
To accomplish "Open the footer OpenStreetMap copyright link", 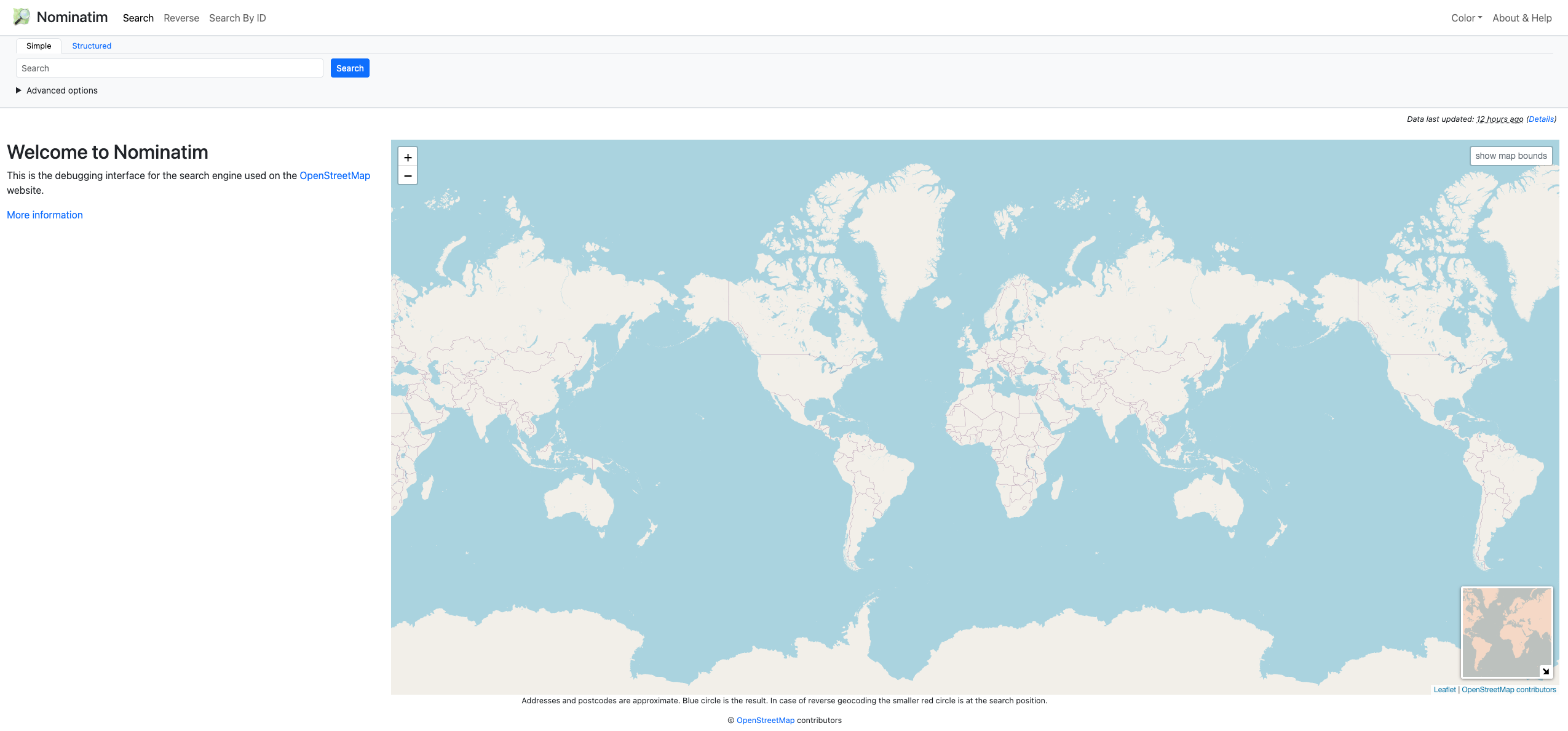I will click(765, 720).
